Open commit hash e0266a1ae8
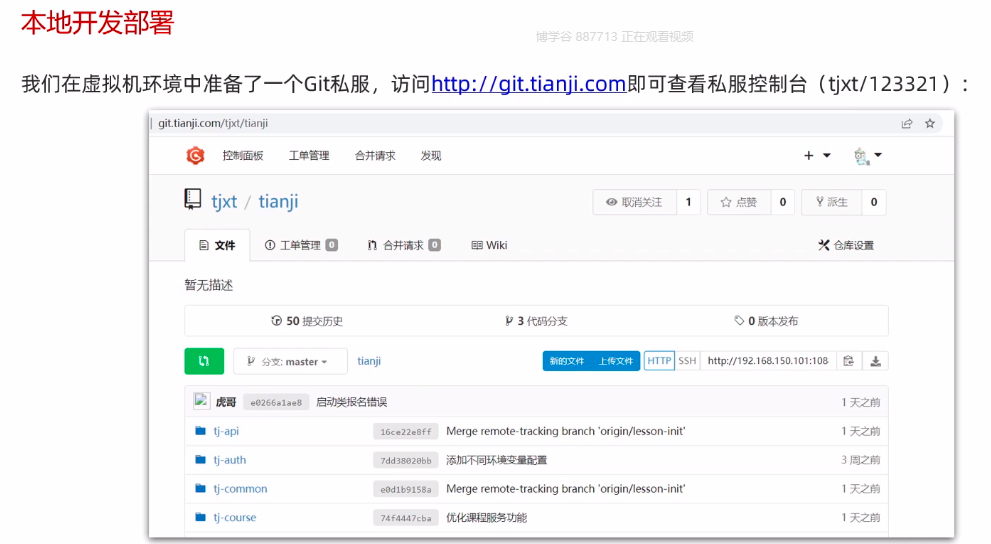The width and height of the screenshot is (991, 544). pos(276,402)
